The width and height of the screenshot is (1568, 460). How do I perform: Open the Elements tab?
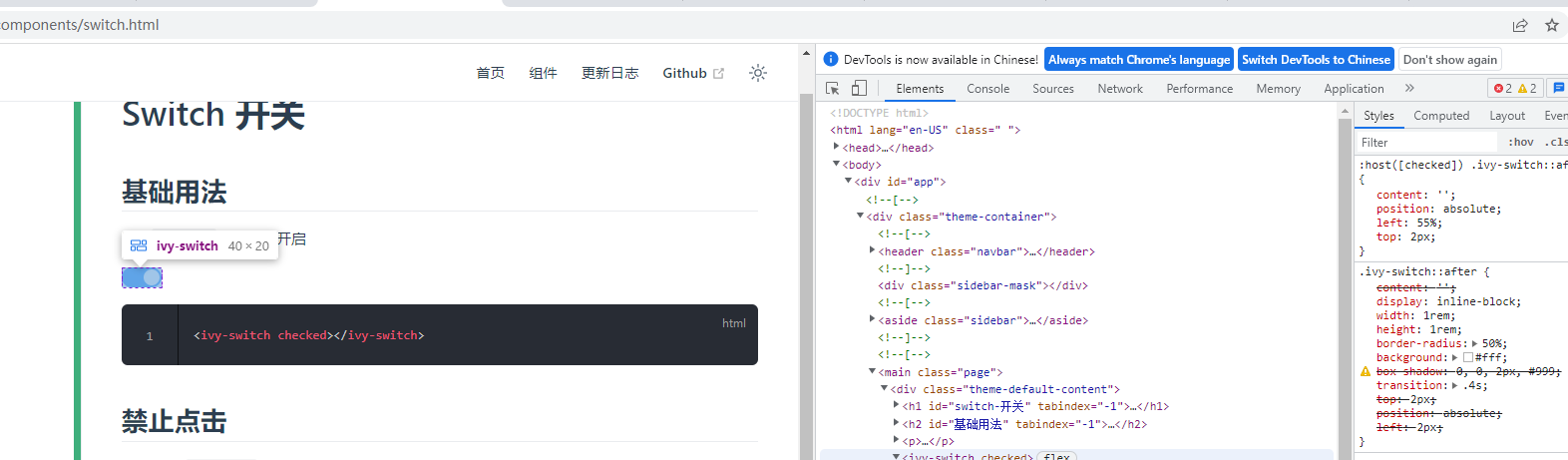coord(920,89)
